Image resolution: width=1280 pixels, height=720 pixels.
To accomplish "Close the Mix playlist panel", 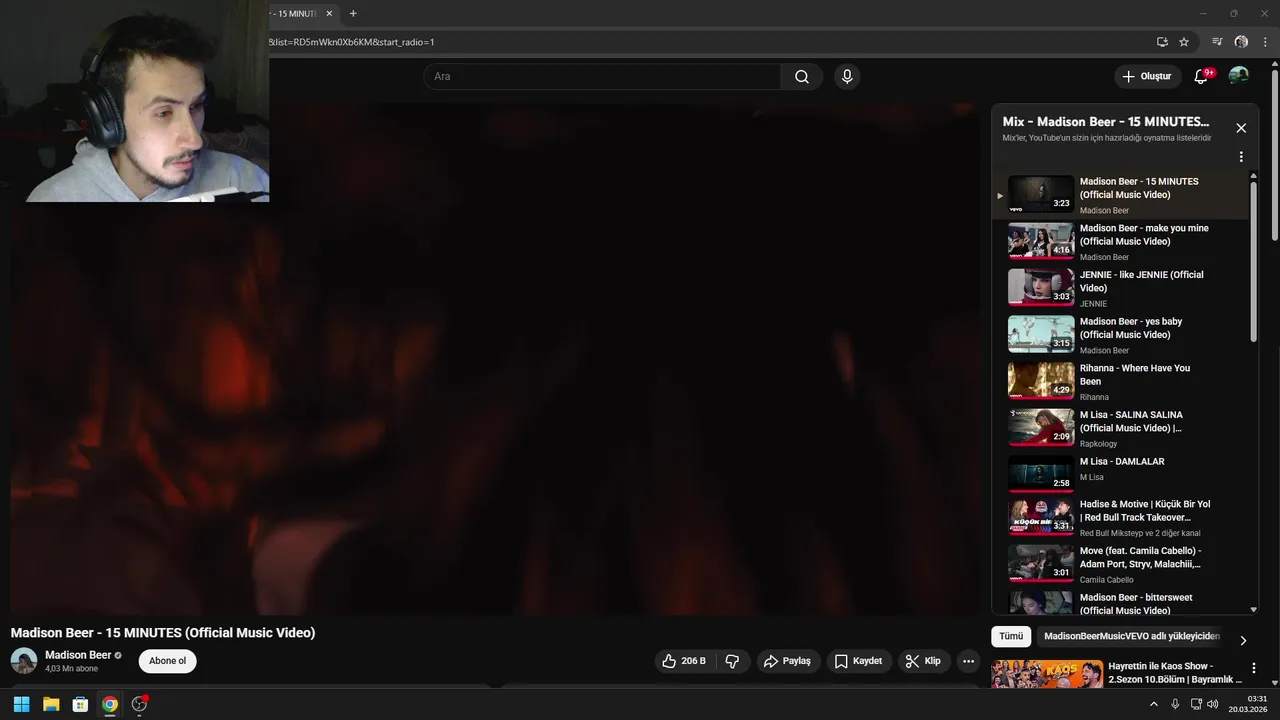I will [1241, 128].
